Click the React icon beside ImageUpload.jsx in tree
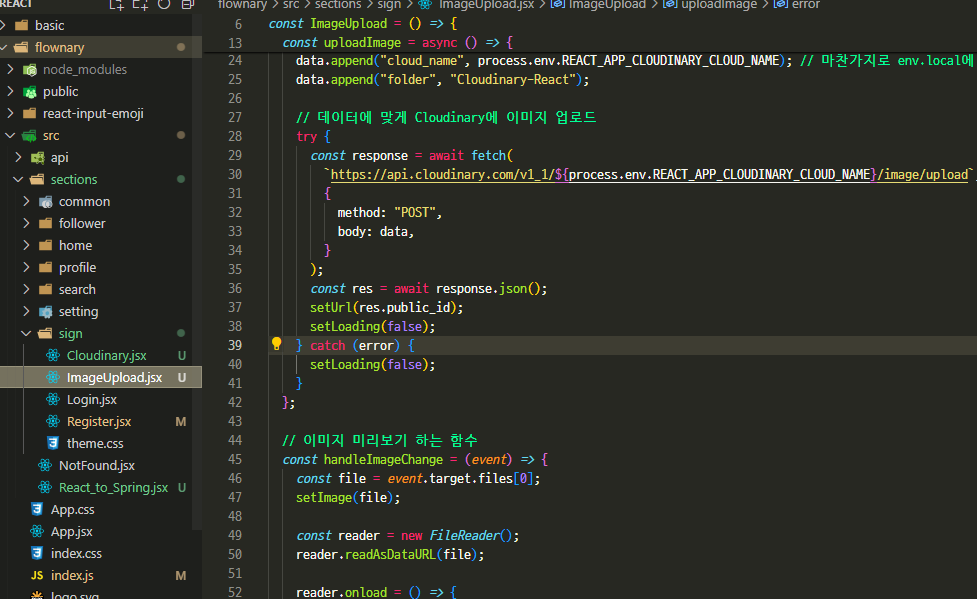The height and width of the screenshot is (599, 977). 53,377
